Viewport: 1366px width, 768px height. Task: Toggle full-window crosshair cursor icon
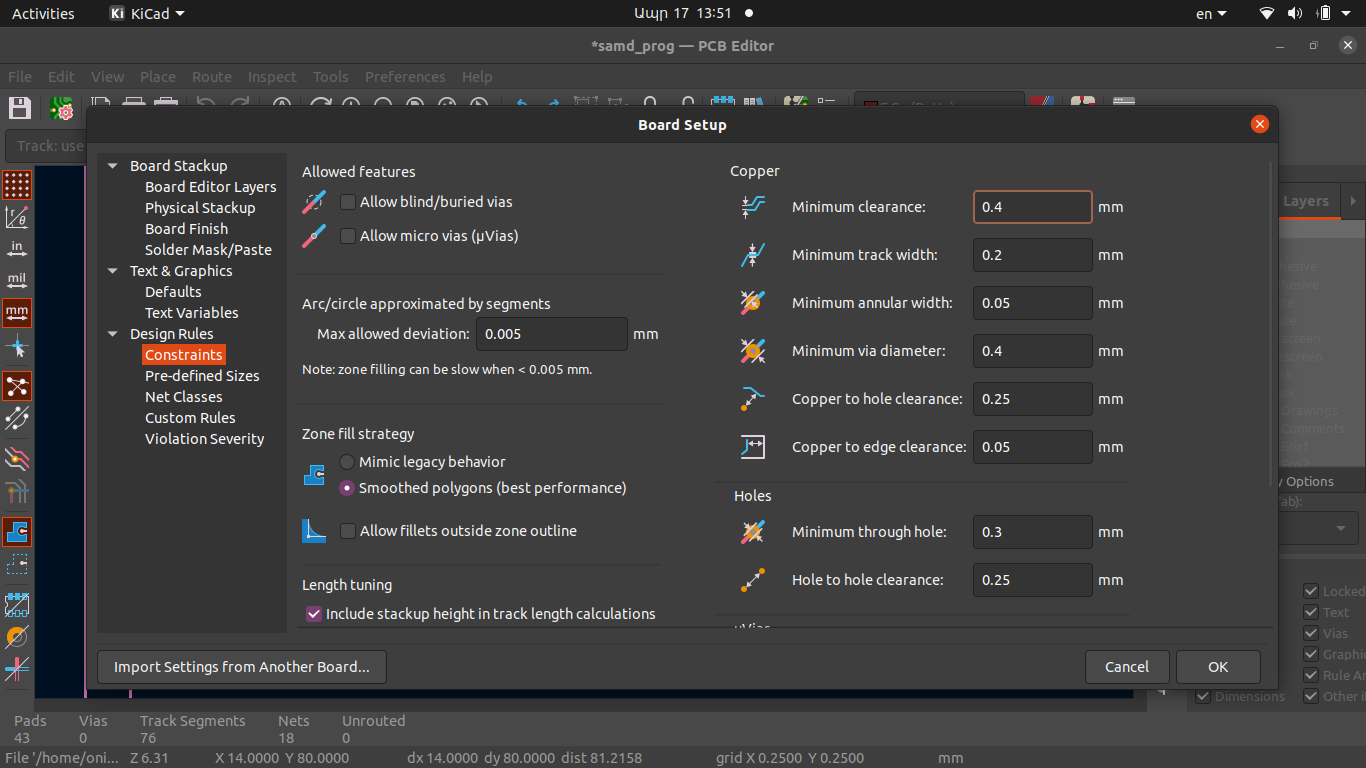click(17, 347)
